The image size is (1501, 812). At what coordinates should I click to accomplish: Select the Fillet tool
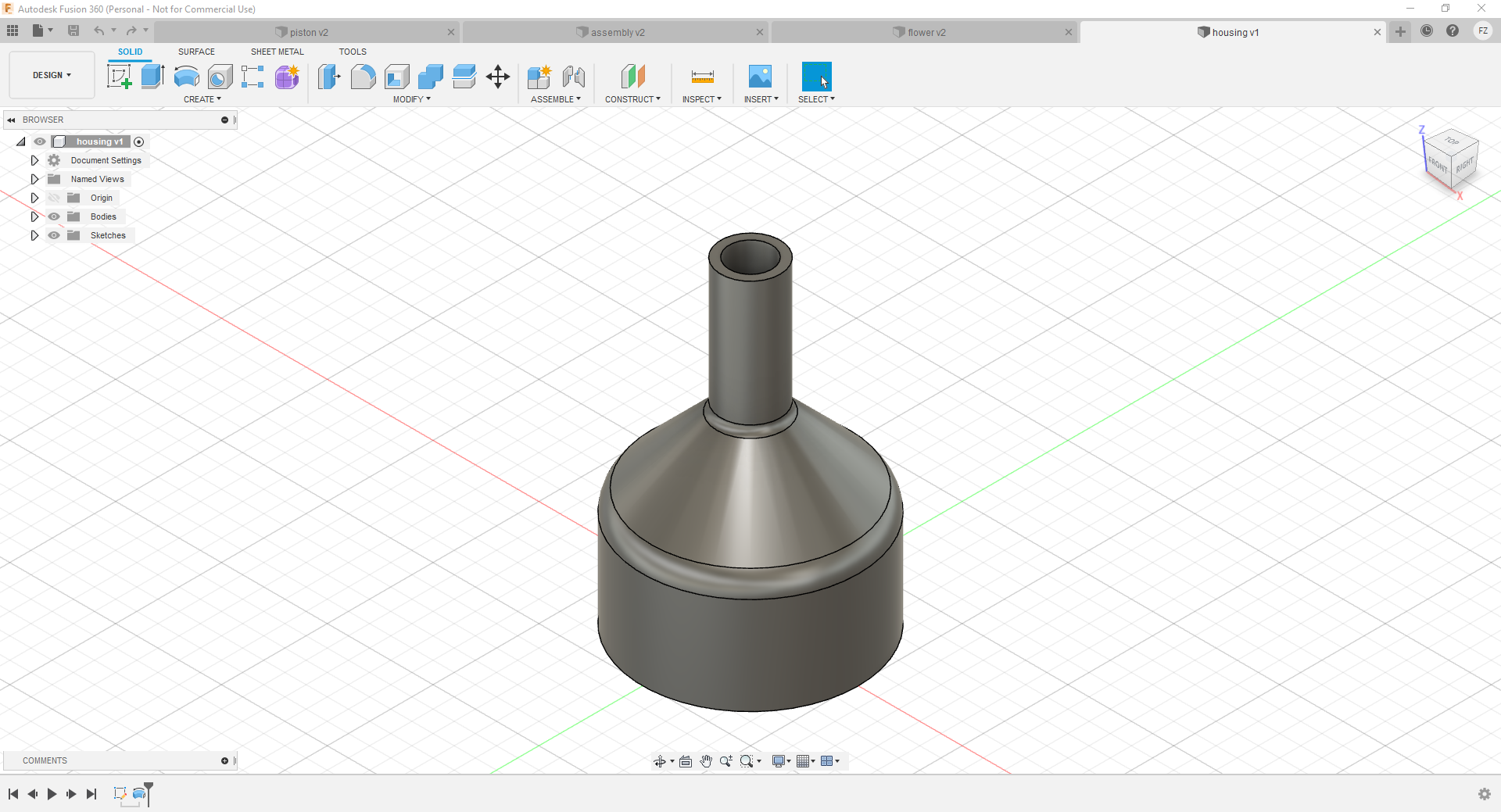pos(363,77)
